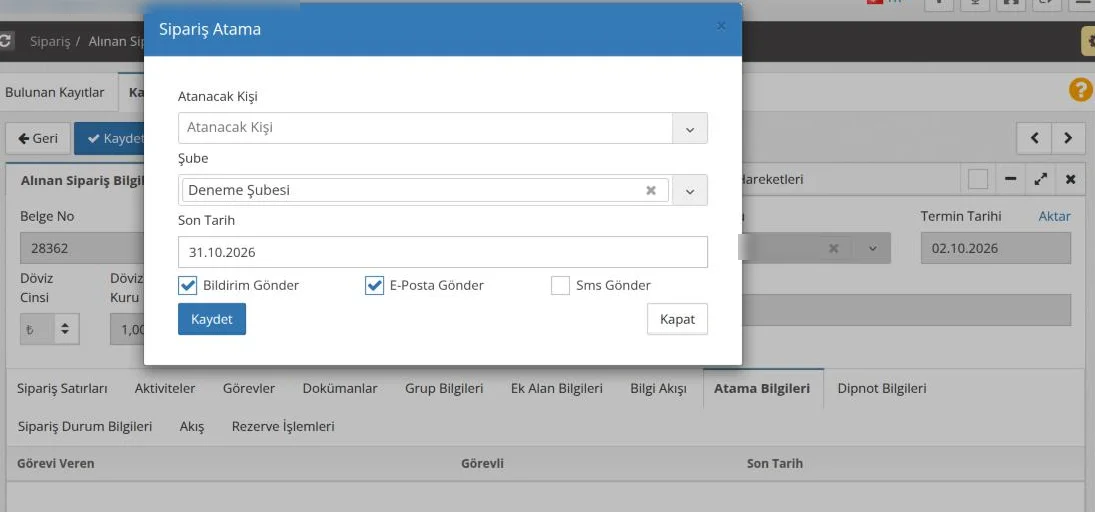The image size is (1095, 512).
Task: Clear the greyed field beside Termin Tarihi
Action: 833,248
